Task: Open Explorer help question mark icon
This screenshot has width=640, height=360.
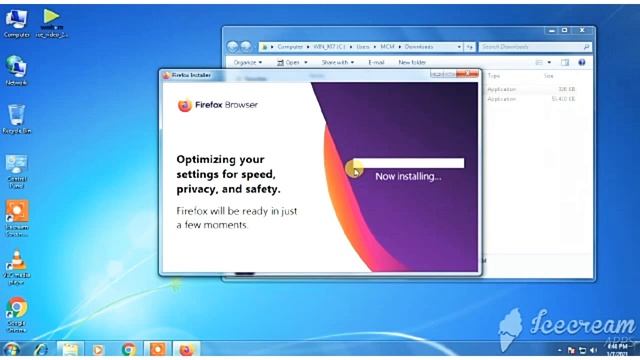Action: point(582,62)
